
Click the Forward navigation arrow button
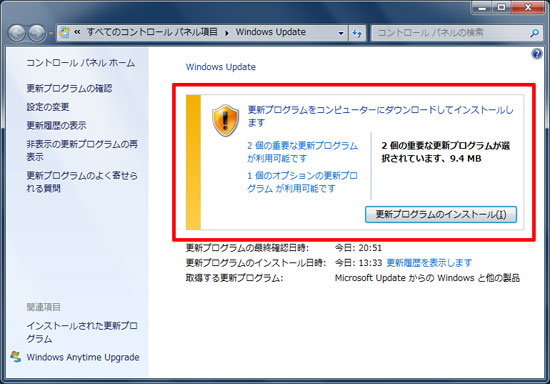[x=37, y=33]
